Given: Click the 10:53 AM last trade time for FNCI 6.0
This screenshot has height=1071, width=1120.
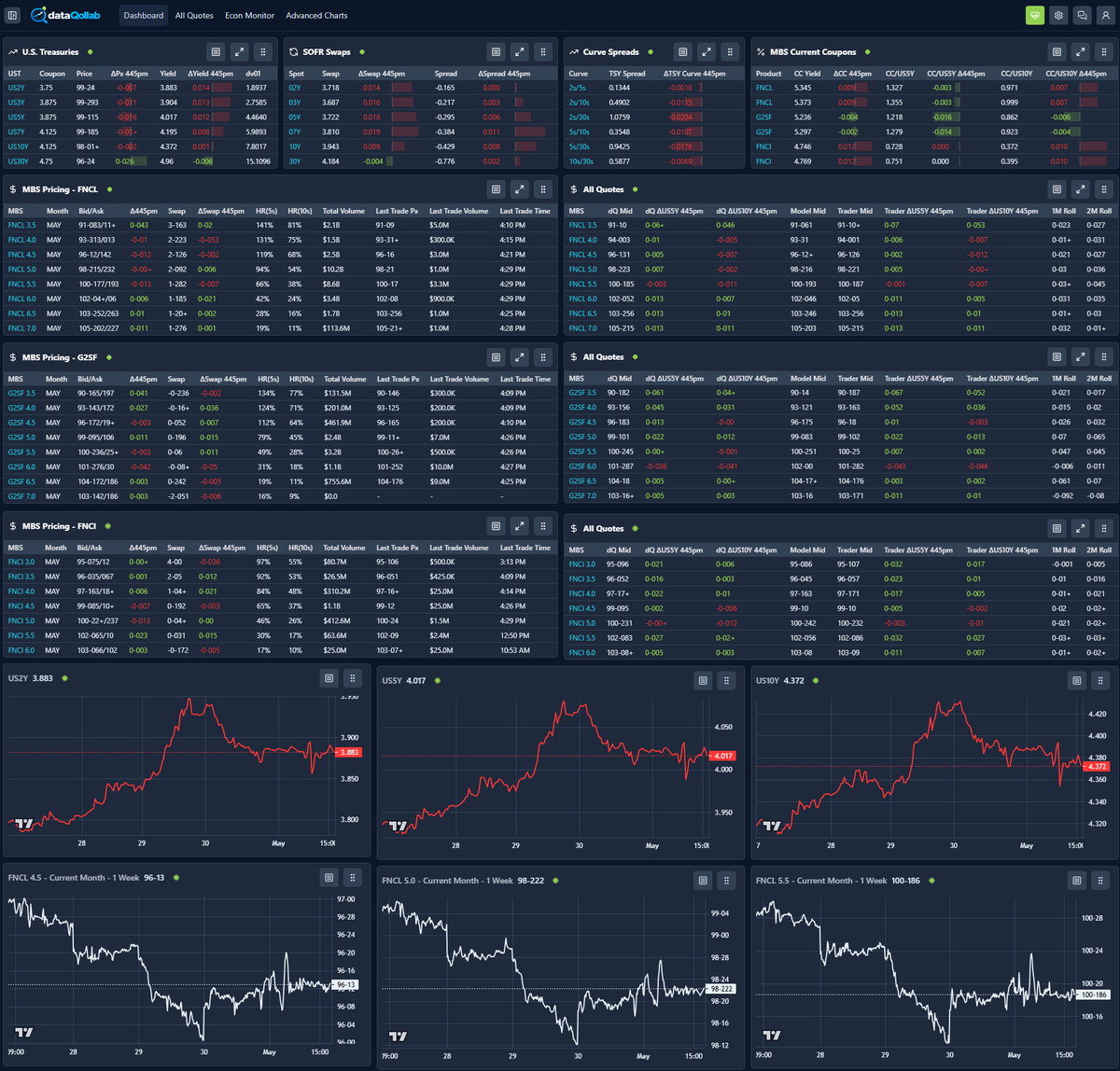Looking at the screenshot, I should point(515,650).
